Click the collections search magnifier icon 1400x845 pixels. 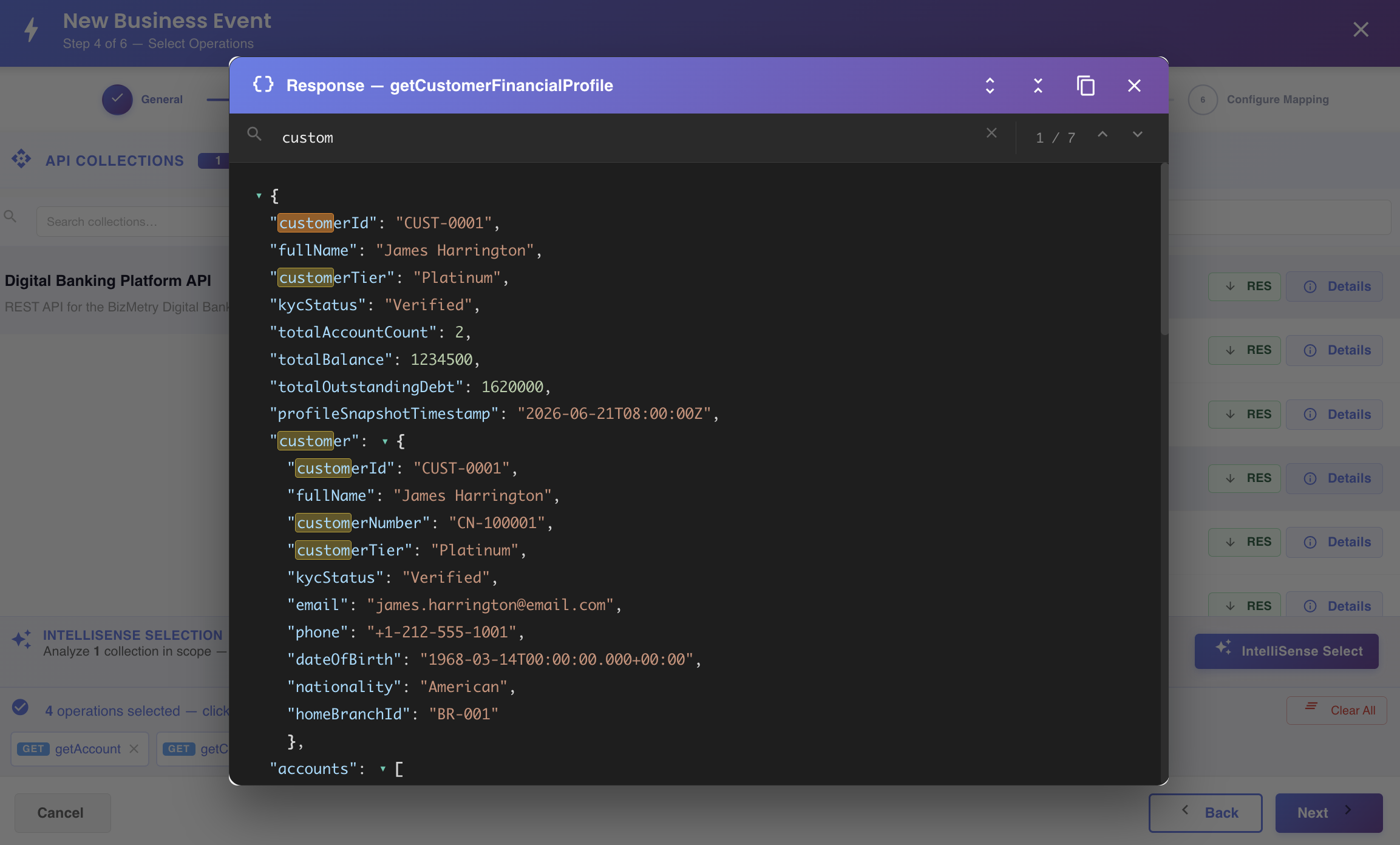tap(10, 216)
